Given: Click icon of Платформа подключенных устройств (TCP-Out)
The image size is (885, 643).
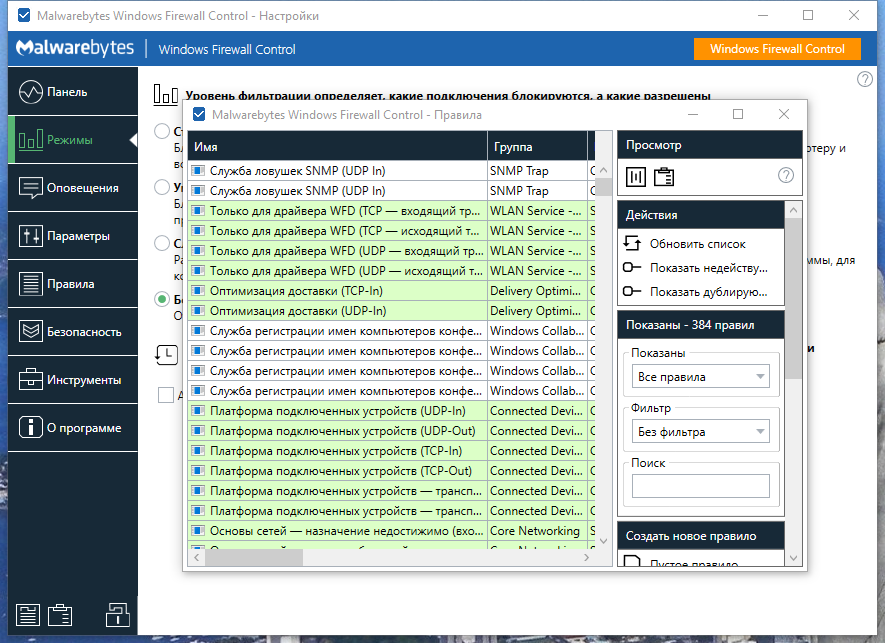Looking at the screenshot, I should point(198,471).
